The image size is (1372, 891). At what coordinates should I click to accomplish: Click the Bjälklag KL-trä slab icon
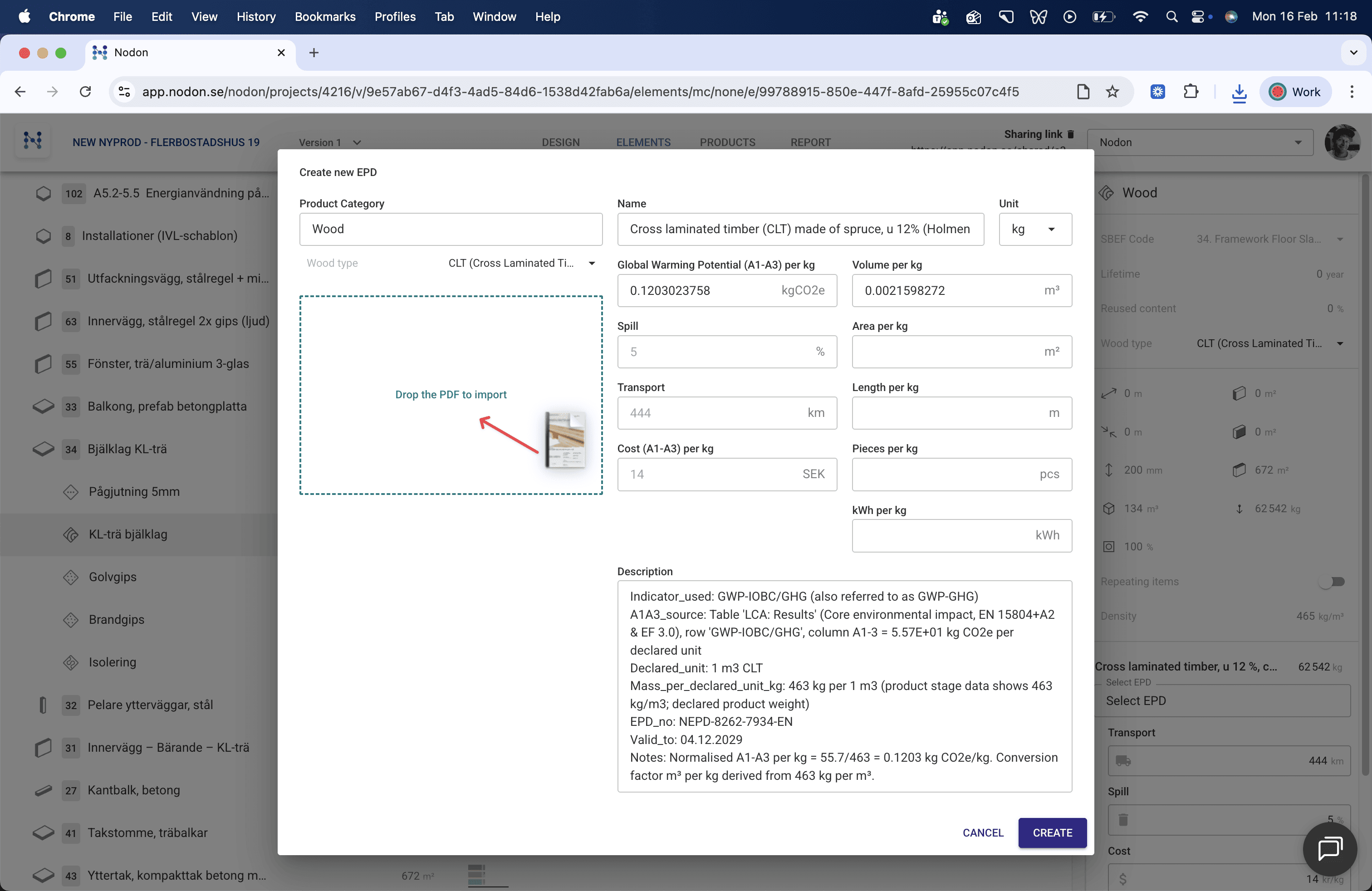click(43, 449)
